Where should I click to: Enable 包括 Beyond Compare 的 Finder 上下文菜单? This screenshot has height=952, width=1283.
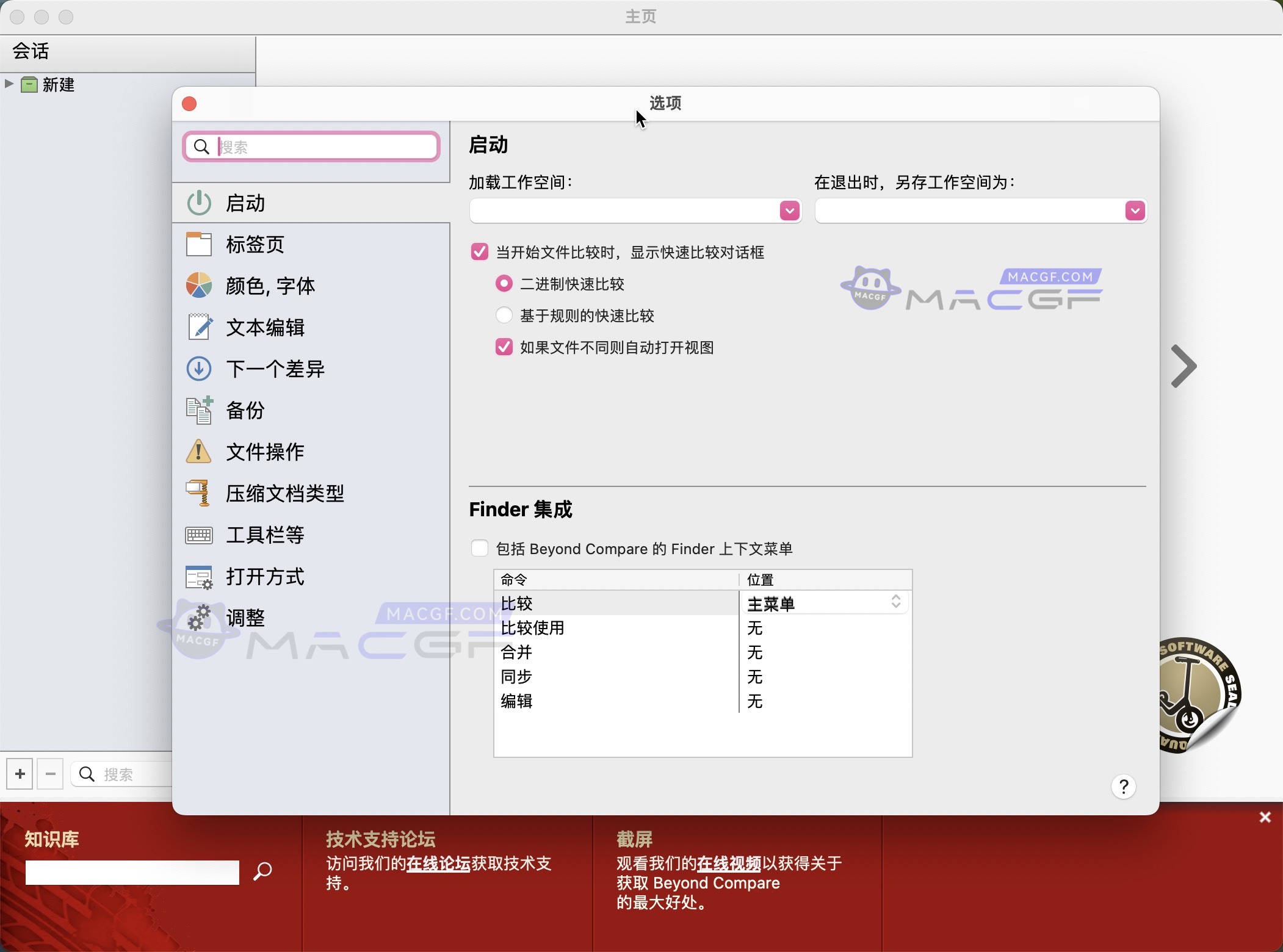click(479, 548)
